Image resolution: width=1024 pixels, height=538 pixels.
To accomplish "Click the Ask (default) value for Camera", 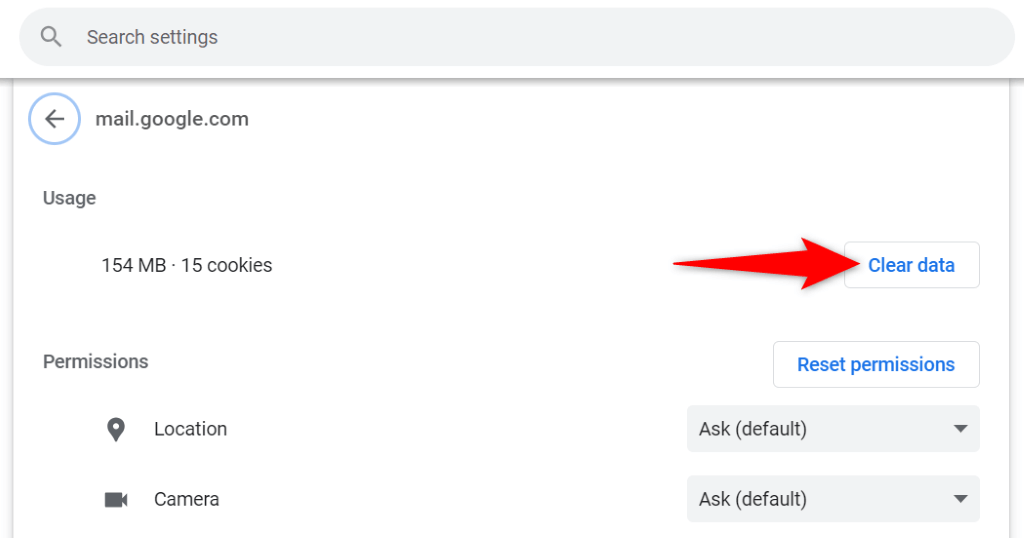I will 752,499.
